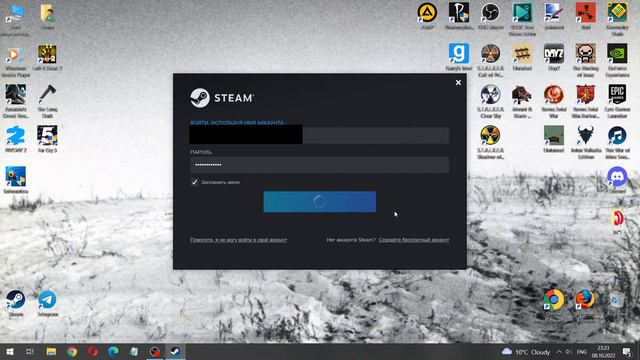
Task: Open PAYDAY 2 desktop shortcut
Action: coord(16,139)
